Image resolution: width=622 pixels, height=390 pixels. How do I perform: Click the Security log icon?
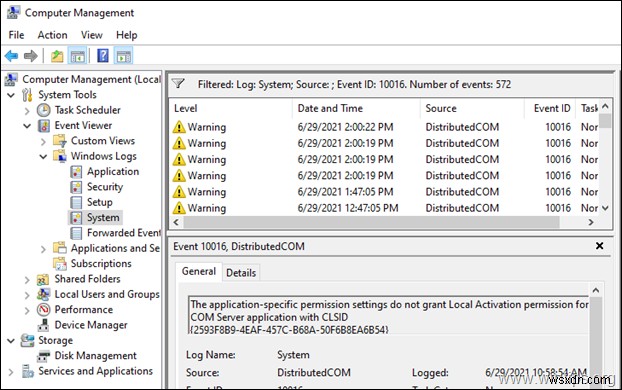point(76,187)
